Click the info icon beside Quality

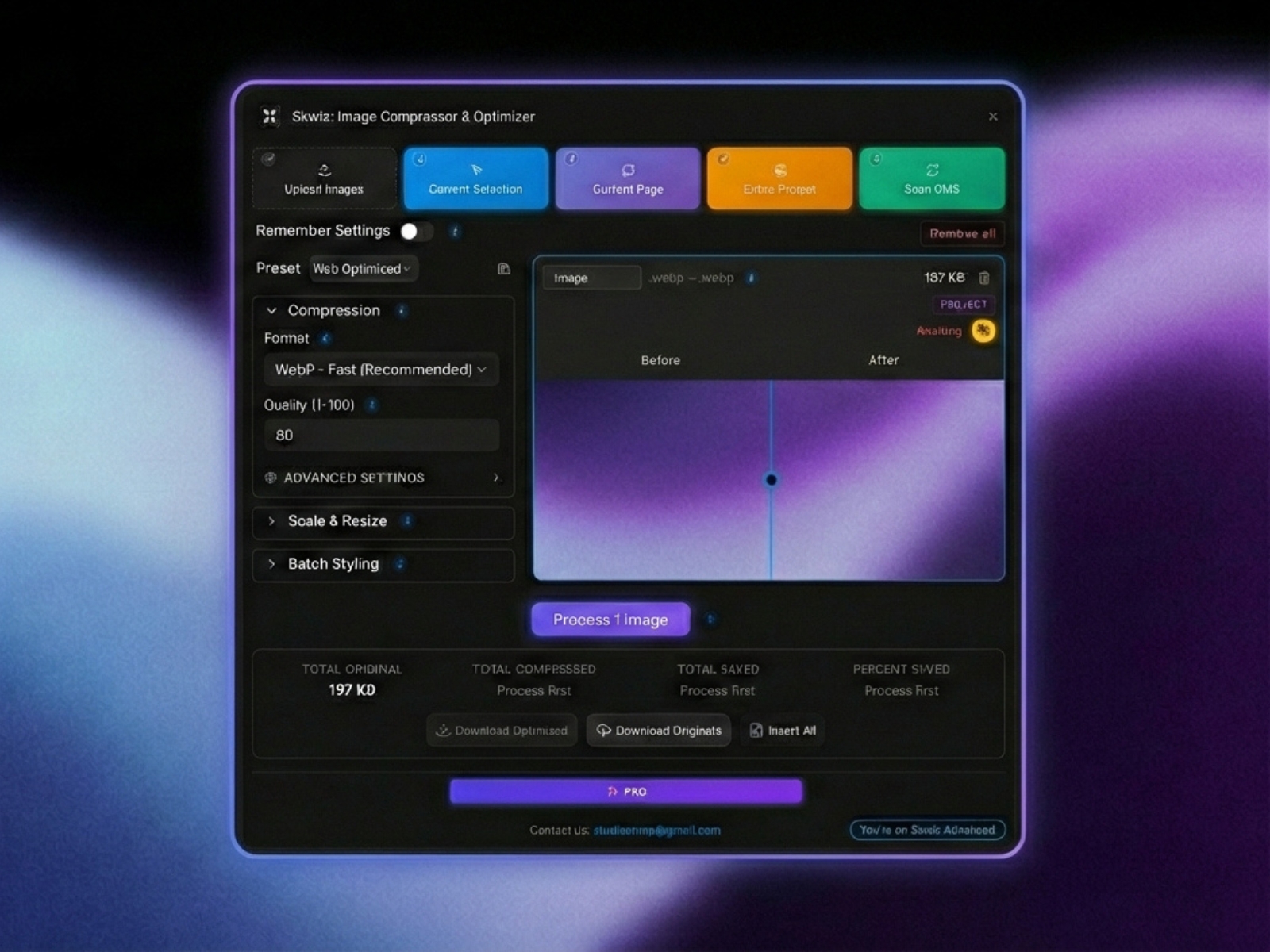click(372, 405)
